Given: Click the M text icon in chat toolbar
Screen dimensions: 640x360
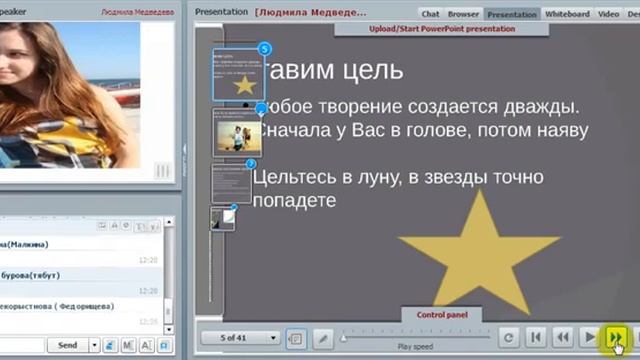Looking at the screenshot, I should pos(128,345).
